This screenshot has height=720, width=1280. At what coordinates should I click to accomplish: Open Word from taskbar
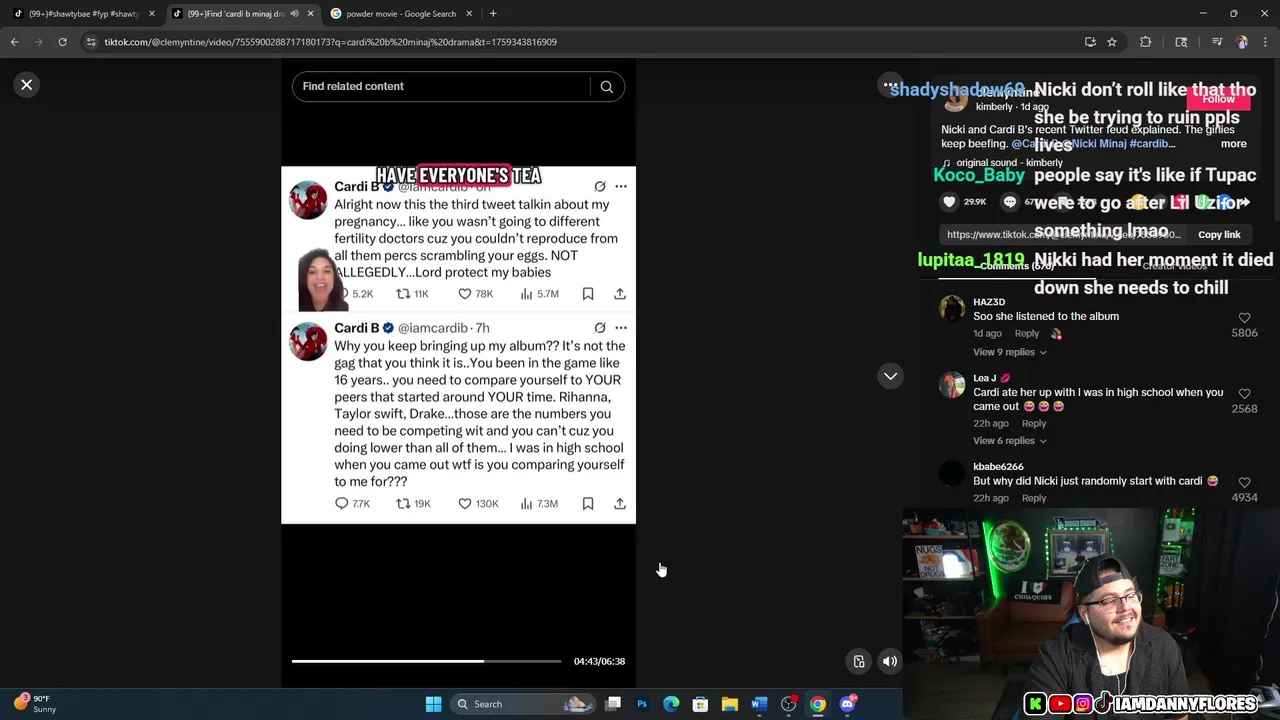point(759,704)
